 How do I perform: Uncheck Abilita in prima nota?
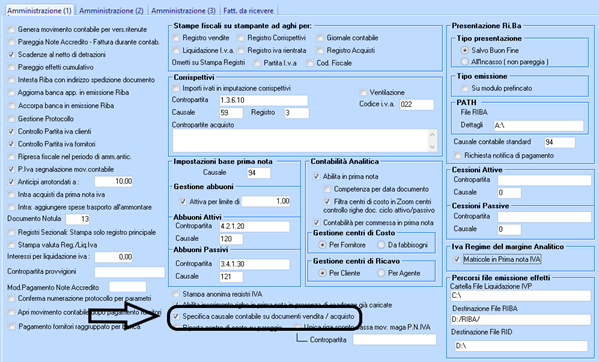316,176
